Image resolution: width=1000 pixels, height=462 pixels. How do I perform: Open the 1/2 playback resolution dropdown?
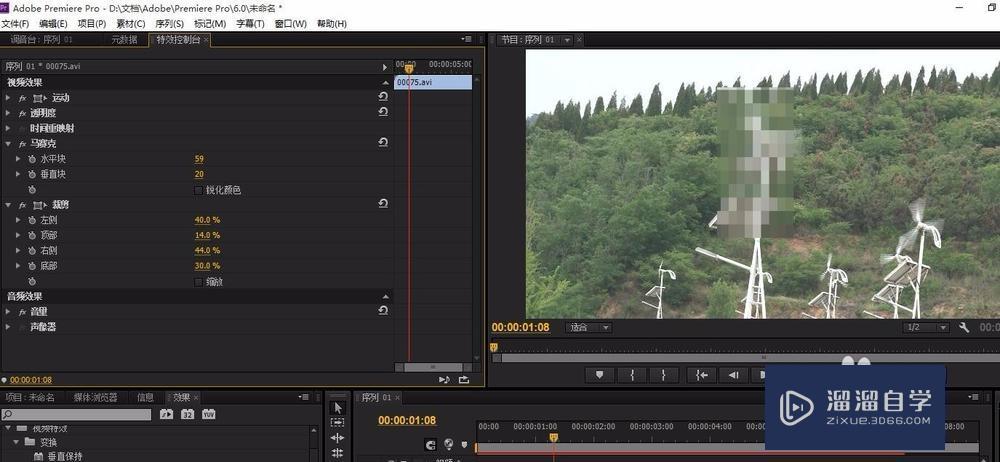point(926,327)
